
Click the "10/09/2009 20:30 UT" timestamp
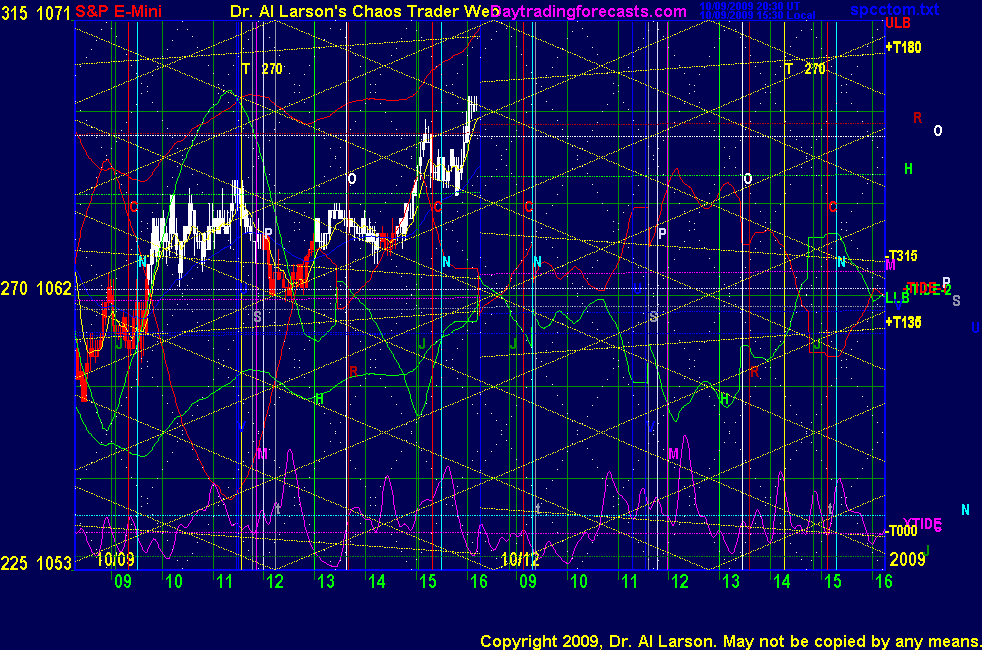tap(750, 6)
